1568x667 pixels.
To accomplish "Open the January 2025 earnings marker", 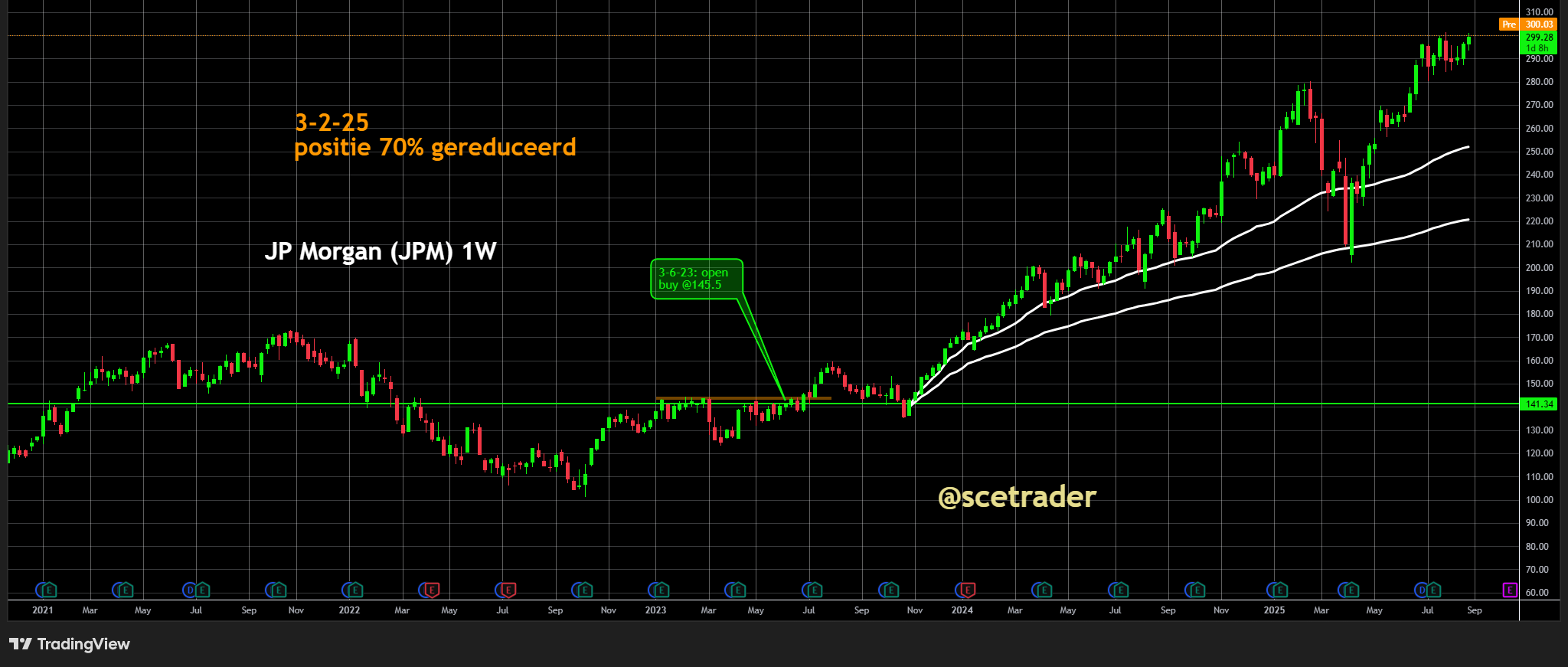I will [1279, 590].
